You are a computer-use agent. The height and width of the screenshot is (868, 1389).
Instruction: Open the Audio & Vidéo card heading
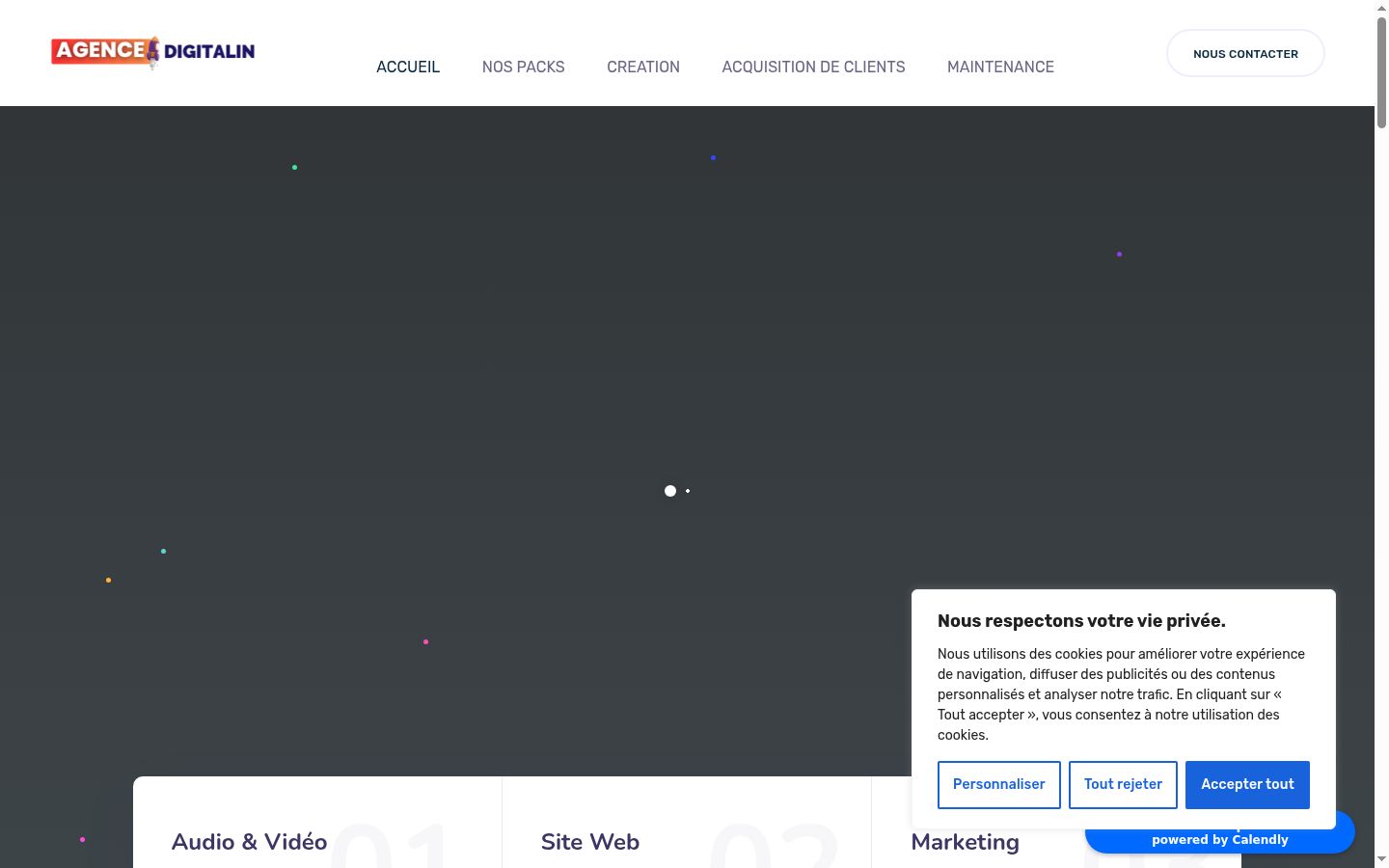pos(249,842)
